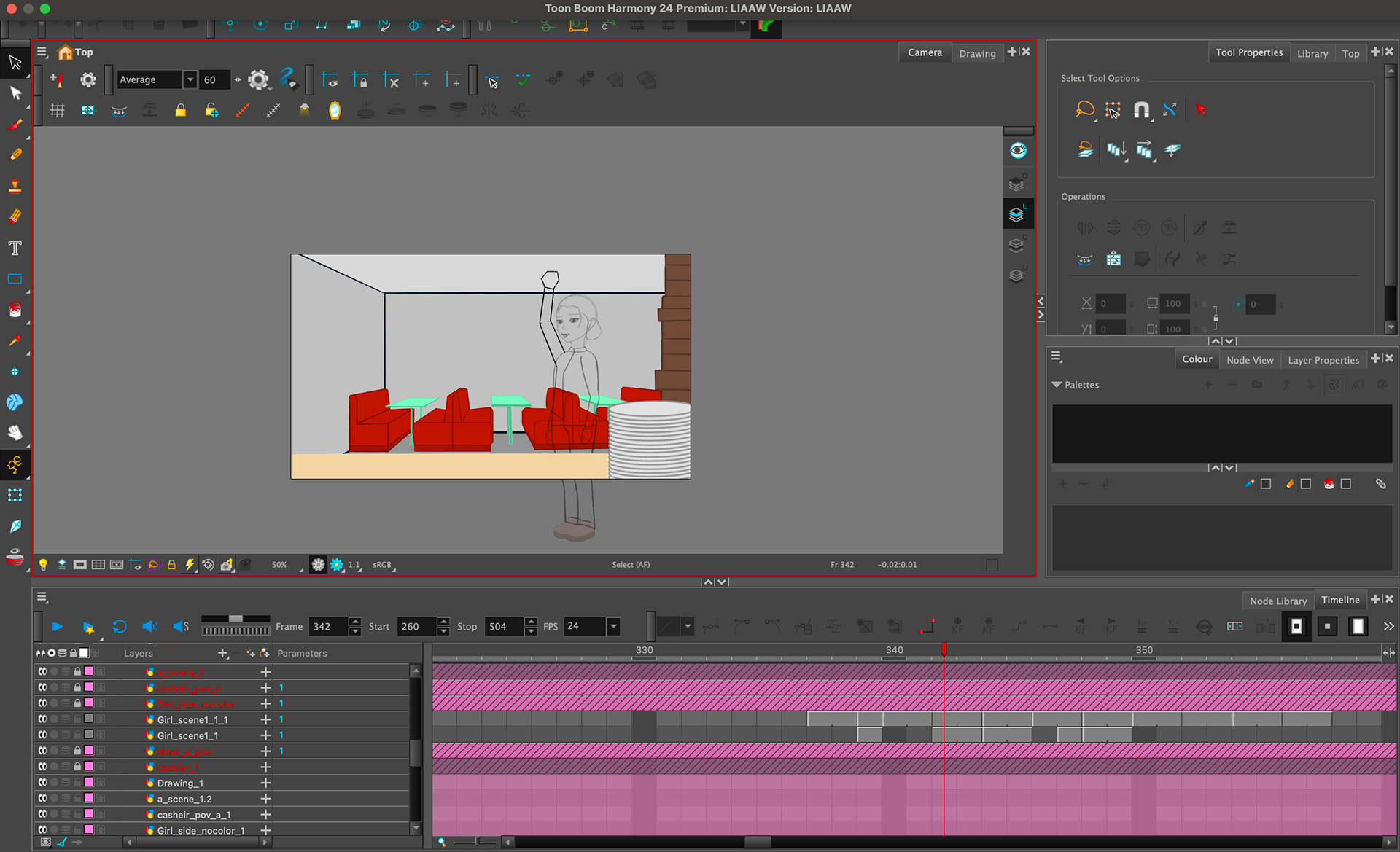Image resolution: width=1400 pixels, height=852 pixels.
Task: Choose the Marquee selection mode icon
Action: click(x=1113, y=110)
